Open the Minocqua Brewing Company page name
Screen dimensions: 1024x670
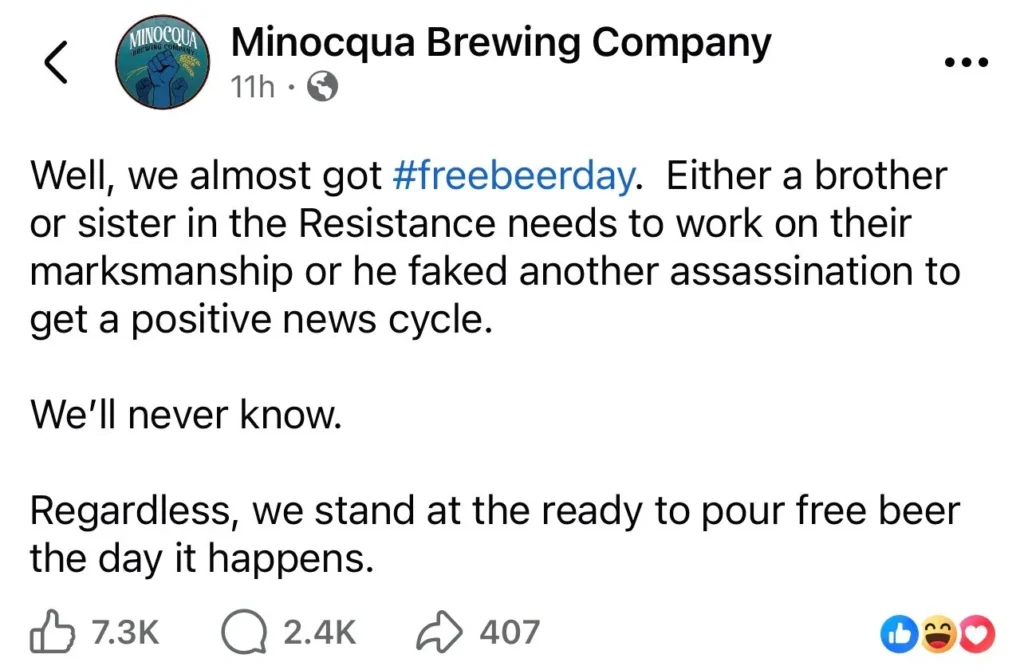pos(500,43)
